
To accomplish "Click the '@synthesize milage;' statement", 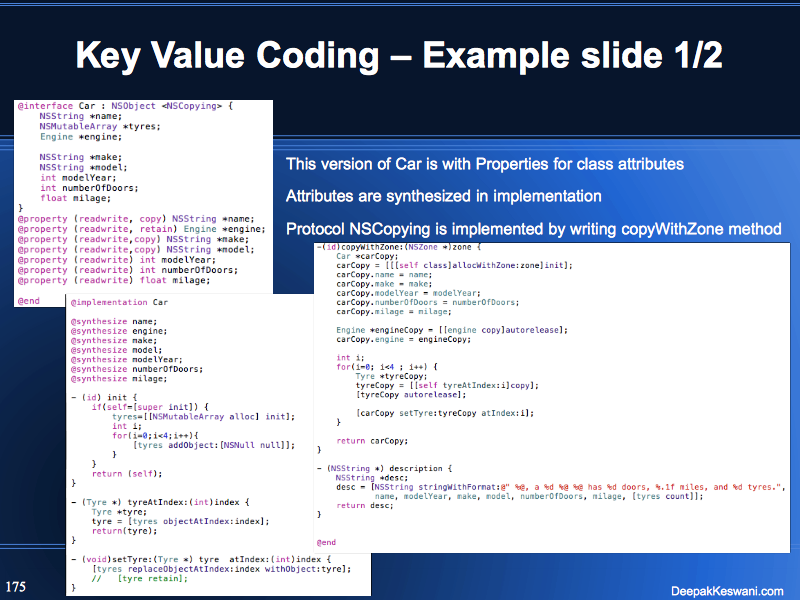I will (112, 378).
